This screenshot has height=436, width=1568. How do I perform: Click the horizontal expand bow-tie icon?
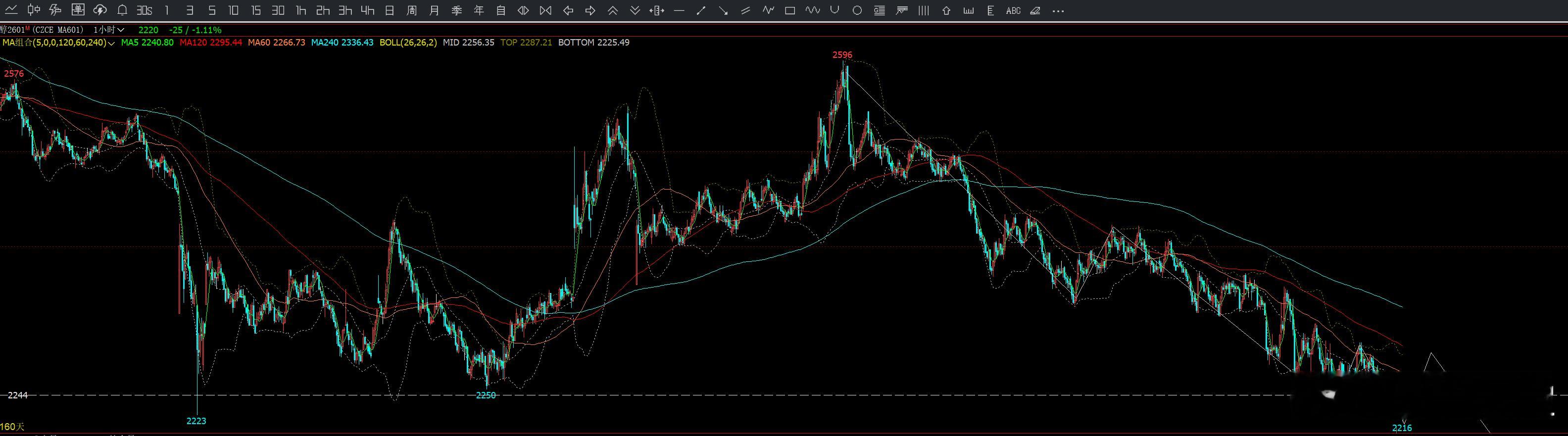(545, 10)
